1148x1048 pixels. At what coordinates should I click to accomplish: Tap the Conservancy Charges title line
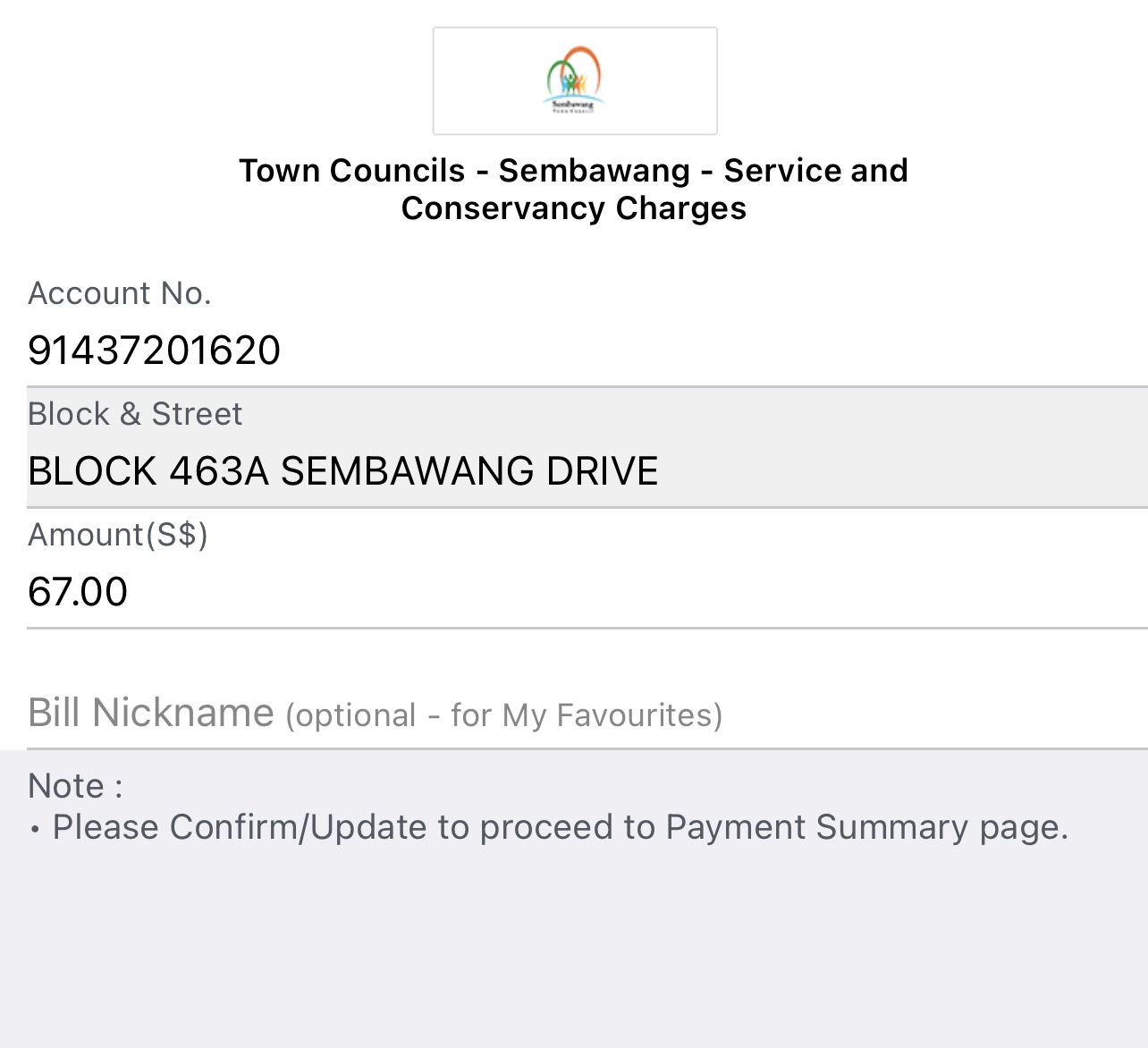573,208
